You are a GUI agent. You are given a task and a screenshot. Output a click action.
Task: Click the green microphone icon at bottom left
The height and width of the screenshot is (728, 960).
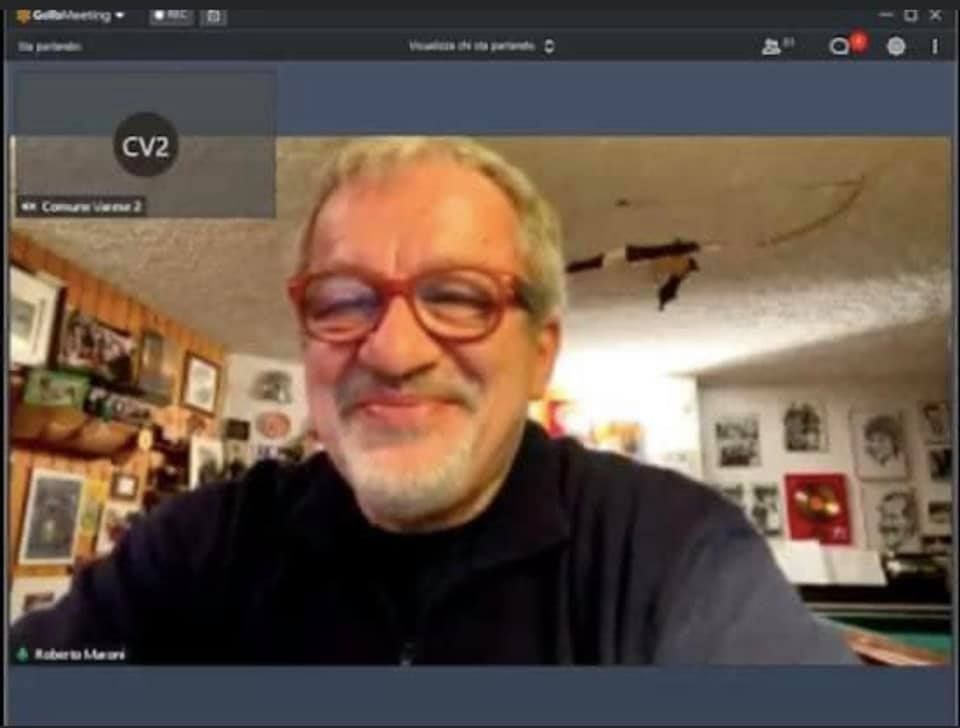[x=22, y=654]
